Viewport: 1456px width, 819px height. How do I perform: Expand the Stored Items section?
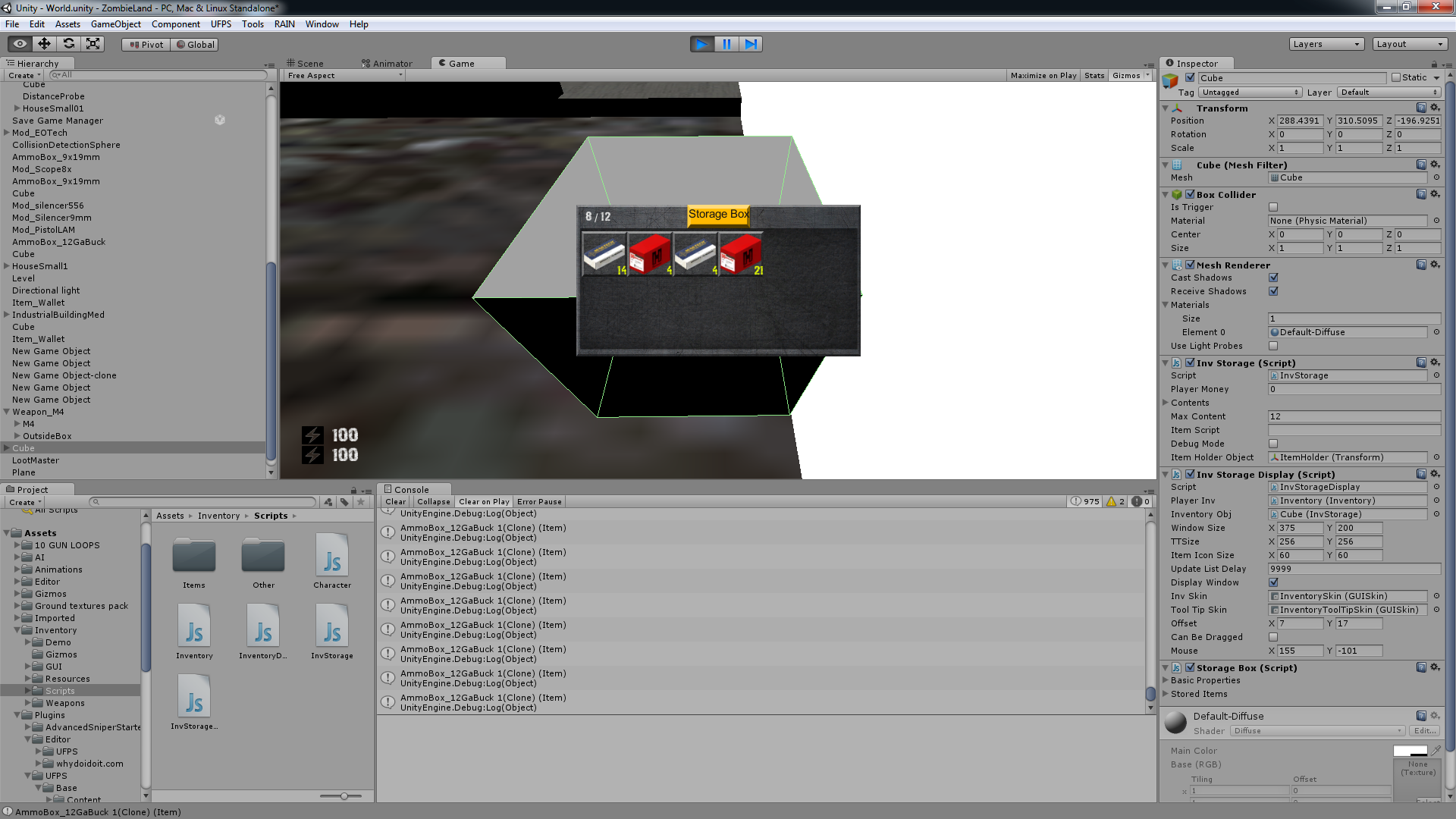pos(1199,694)
